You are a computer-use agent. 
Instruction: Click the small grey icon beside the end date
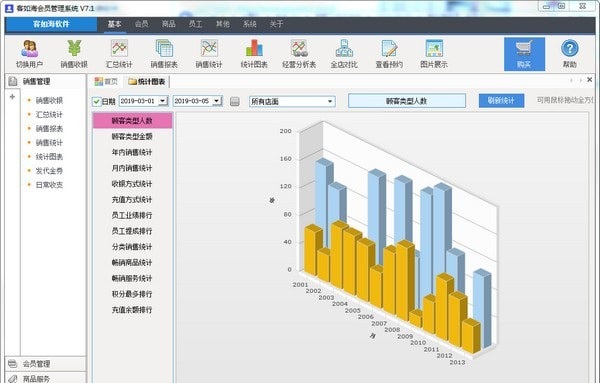point(235,101)
